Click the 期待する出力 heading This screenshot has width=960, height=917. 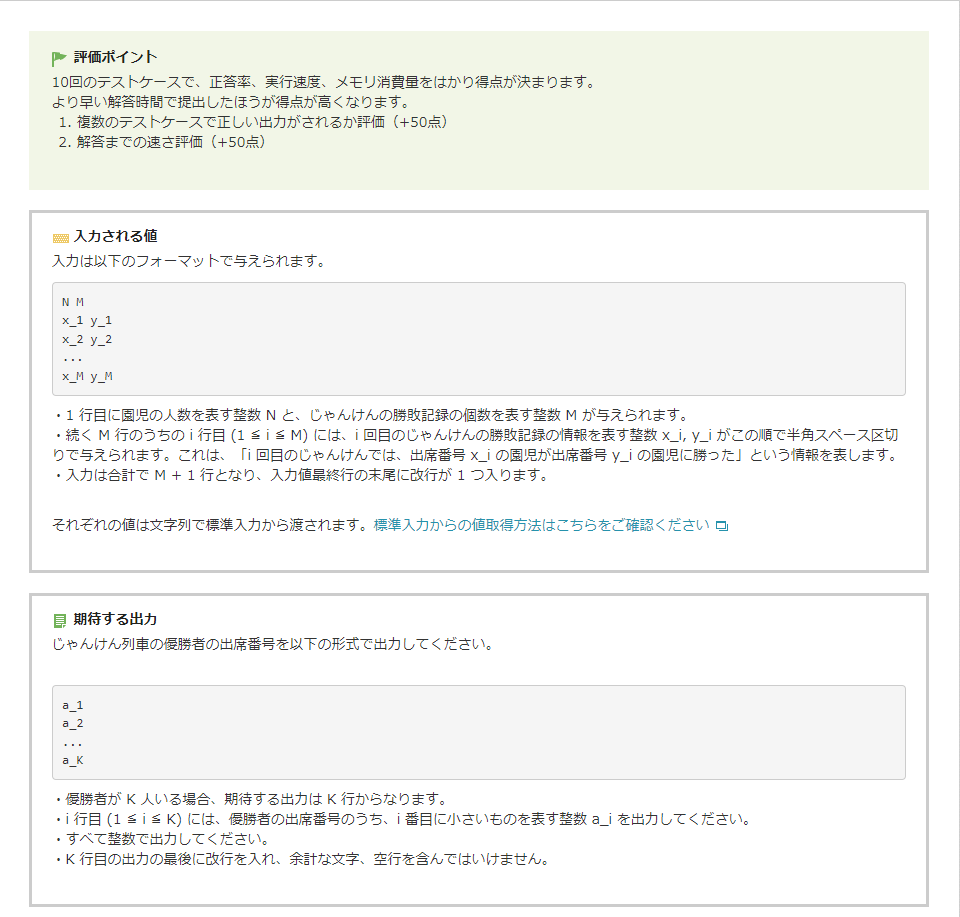(x=115, y=620)
